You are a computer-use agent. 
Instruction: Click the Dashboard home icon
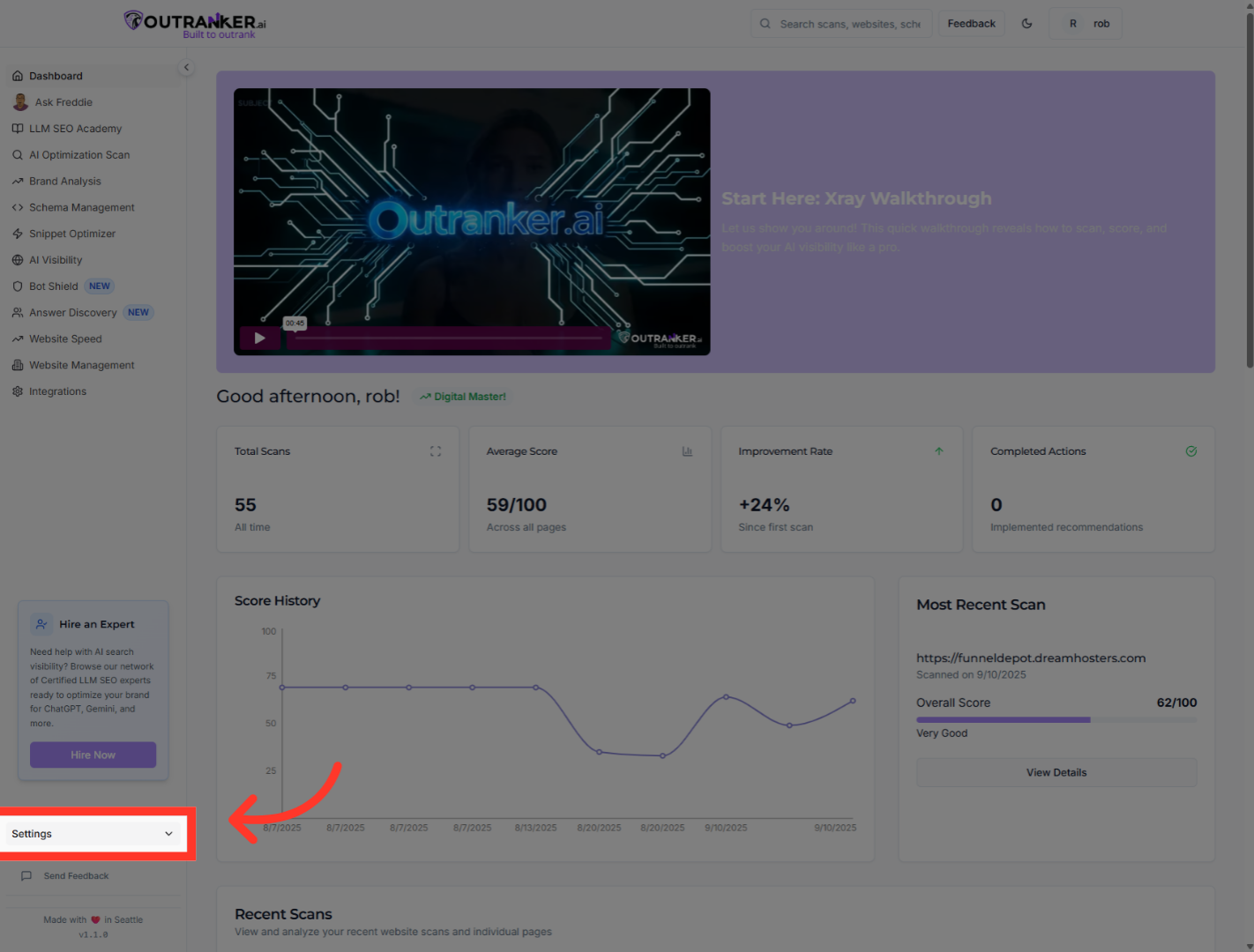pyautogui.click(x=18, y=76)
